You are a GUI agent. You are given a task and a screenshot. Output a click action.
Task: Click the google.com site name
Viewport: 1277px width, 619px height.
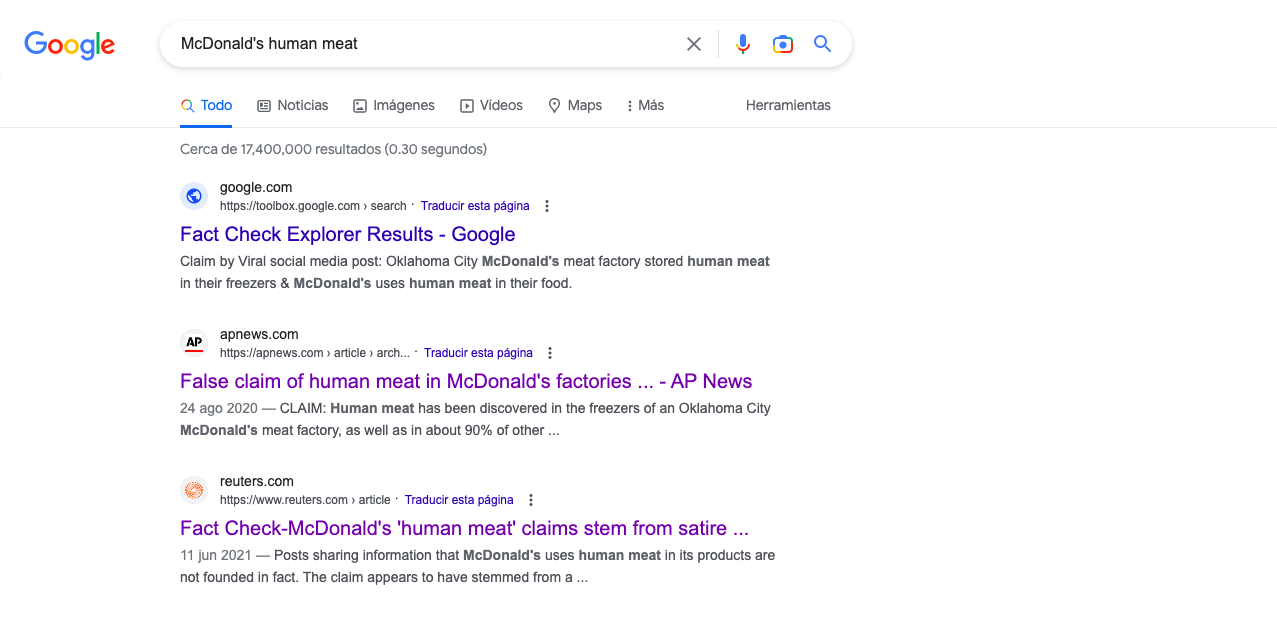(256, 187)
